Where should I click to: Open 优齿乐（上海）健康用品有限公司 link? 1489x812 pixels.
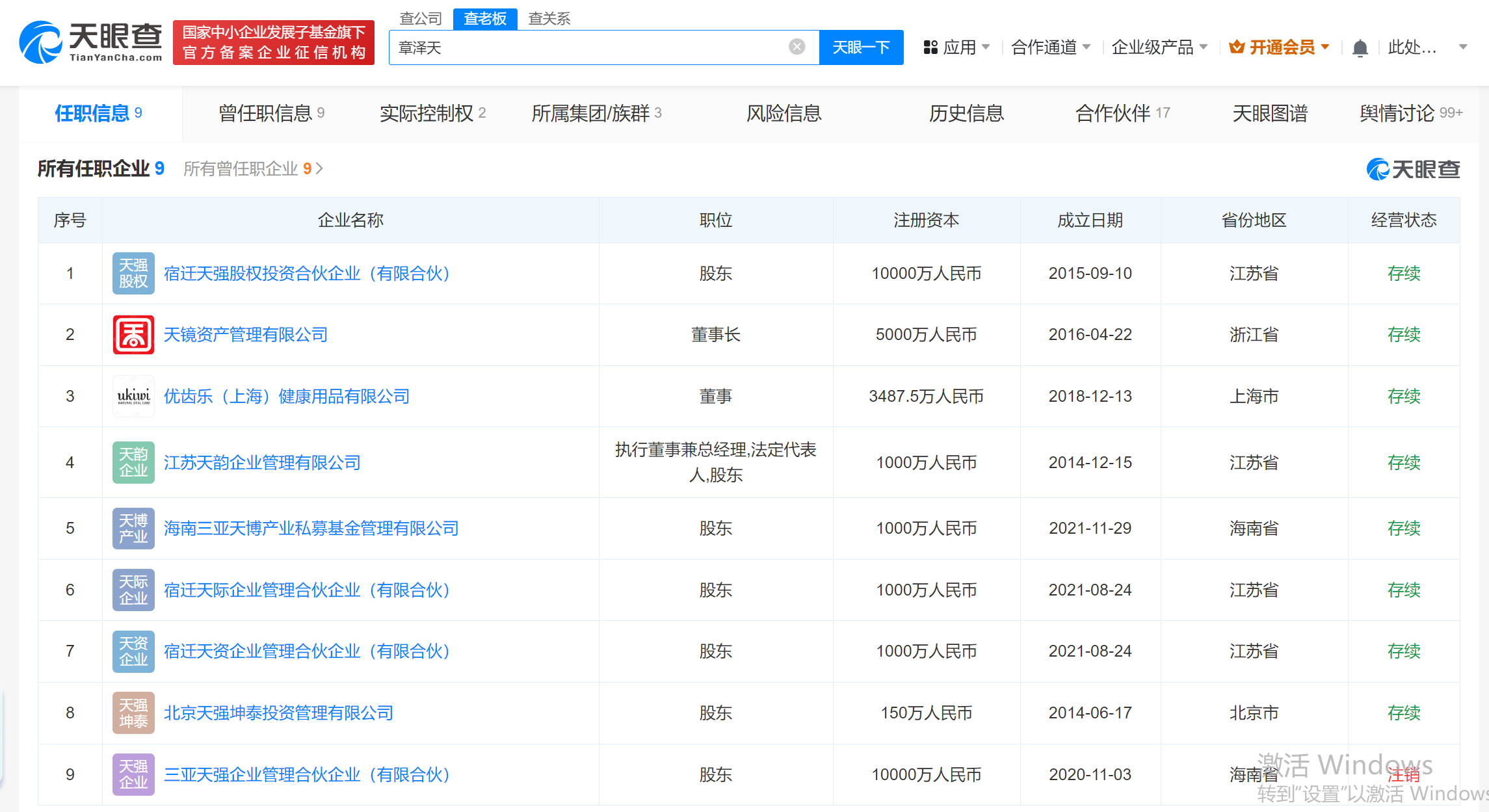(x=286, y=396)
